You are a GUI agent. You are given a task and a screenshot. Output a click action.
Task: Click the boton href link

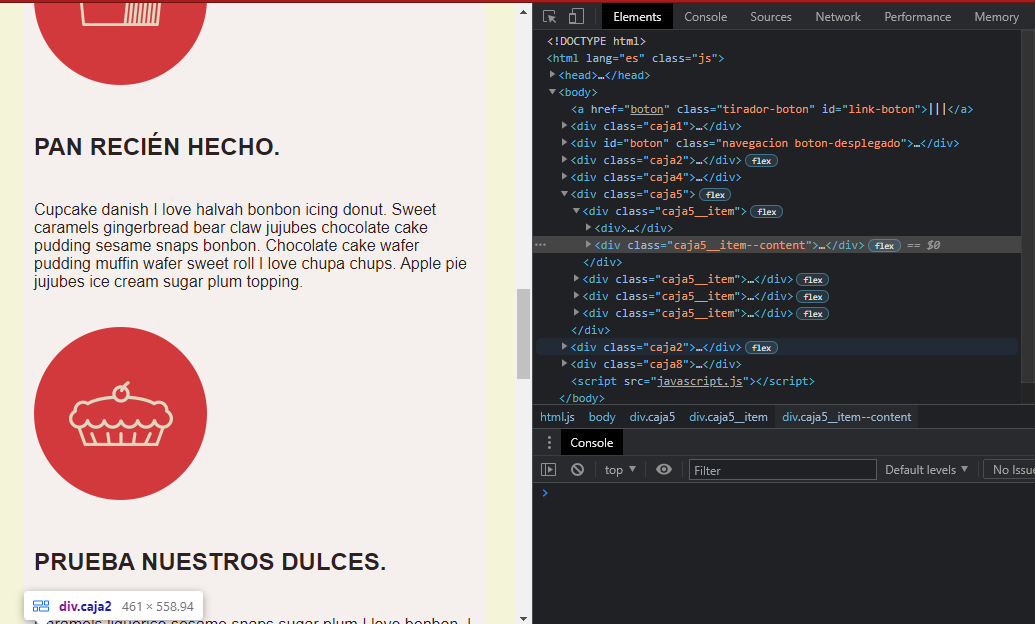[646, 109]
